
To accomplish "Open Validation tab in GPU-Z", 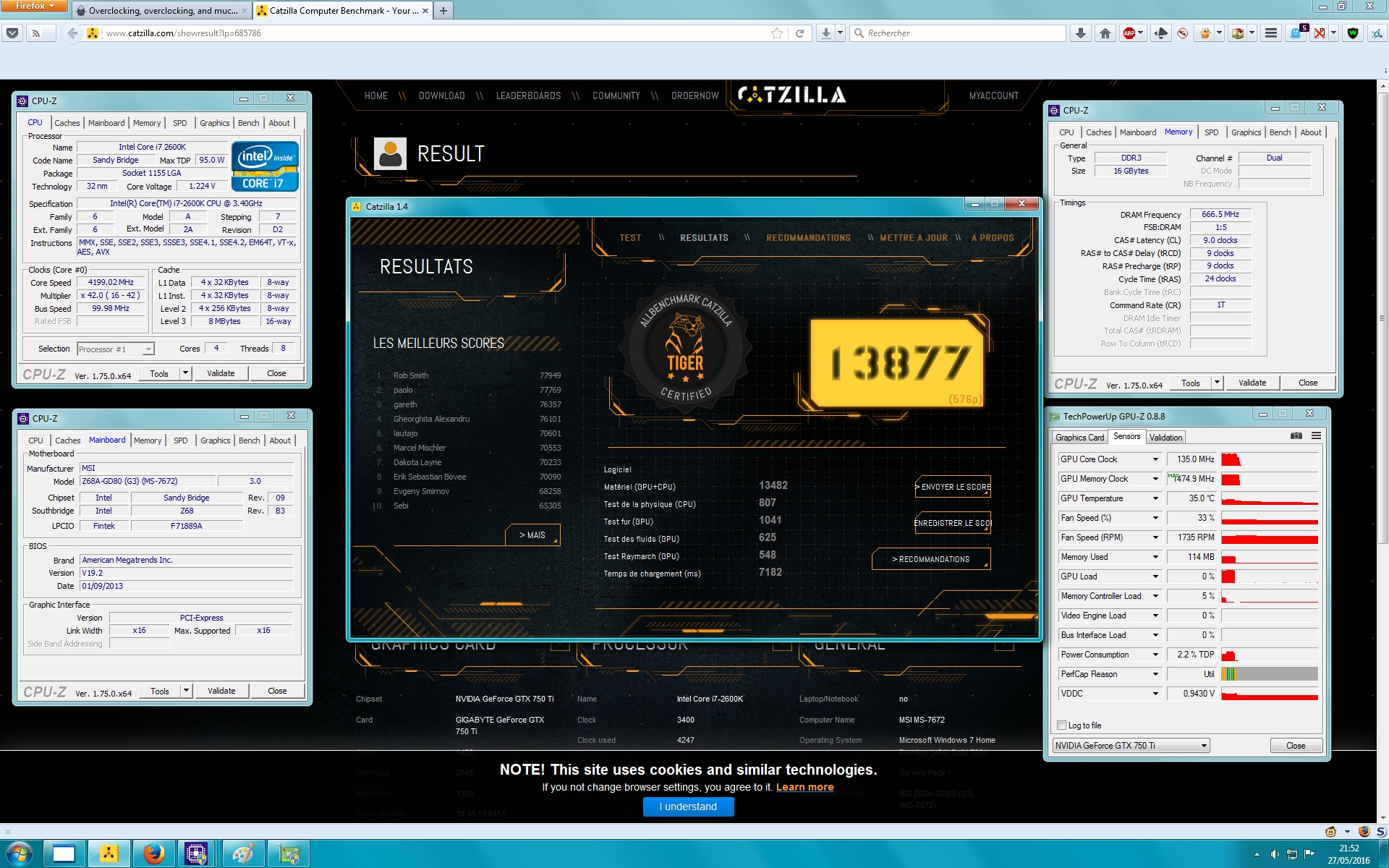I will coord(1165,438).
